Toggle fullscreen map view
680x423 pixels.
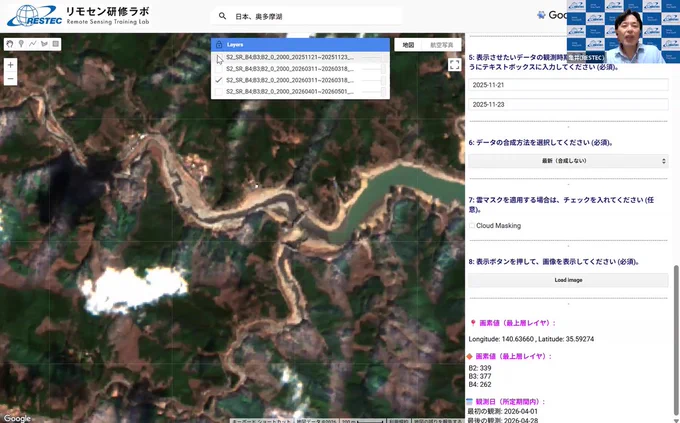coord(454,65)
